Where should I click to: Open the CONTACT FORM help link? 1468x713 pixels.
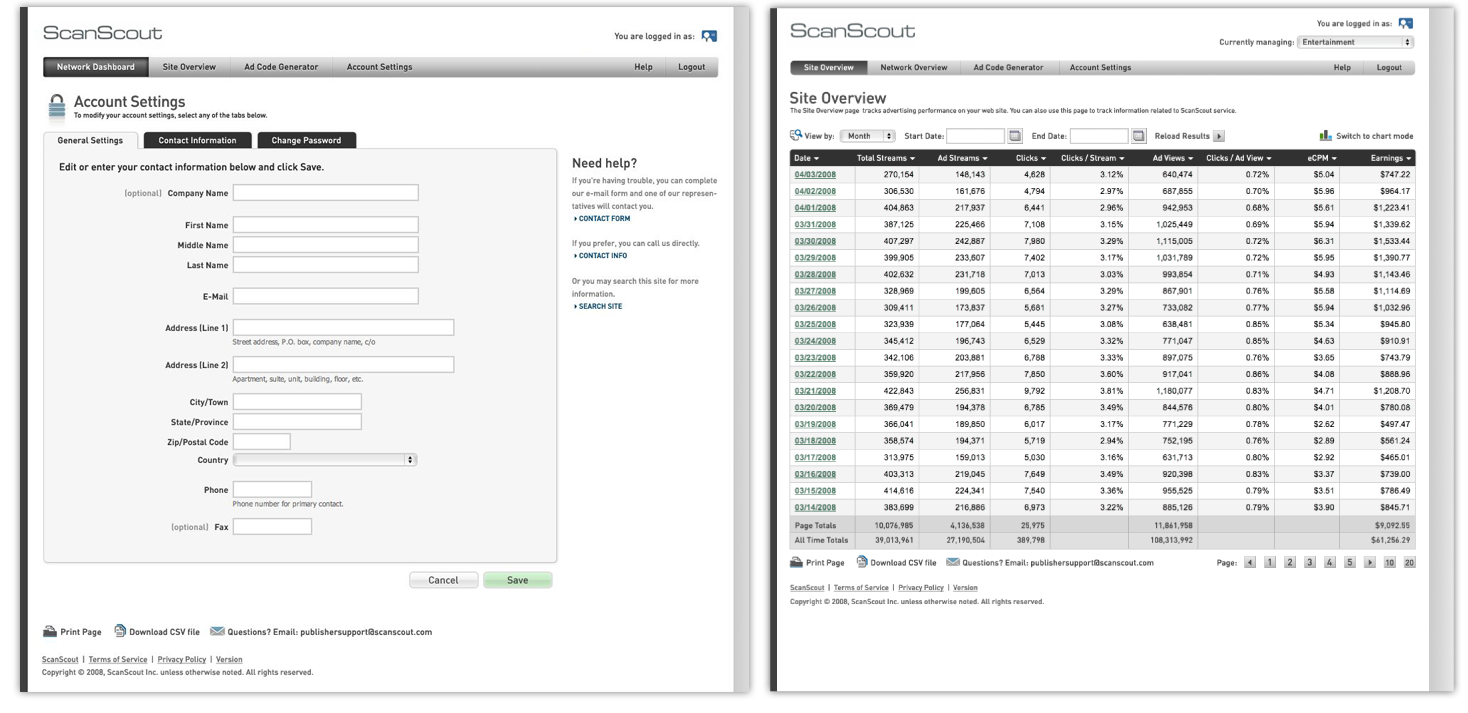tap(603, 218)
